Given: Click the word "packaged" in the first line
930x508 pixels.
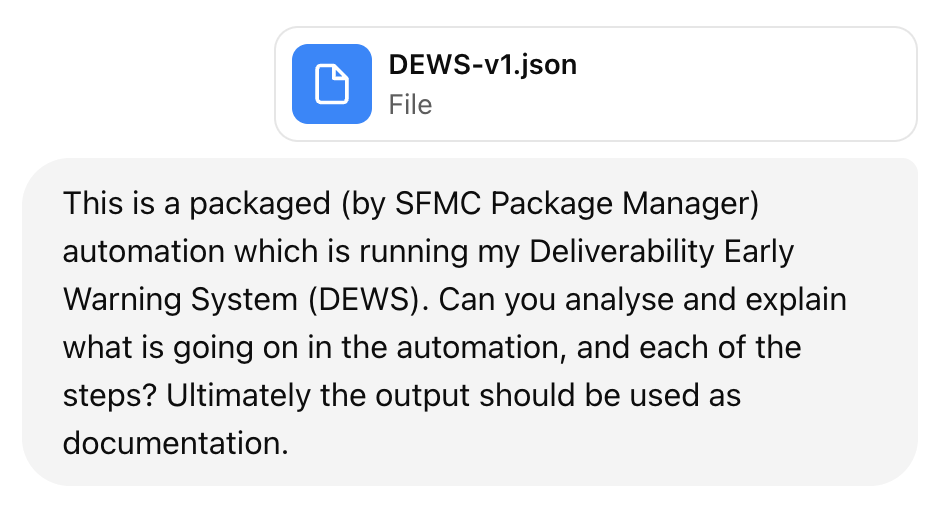Looking at the screenshot, I should [260, 204].
